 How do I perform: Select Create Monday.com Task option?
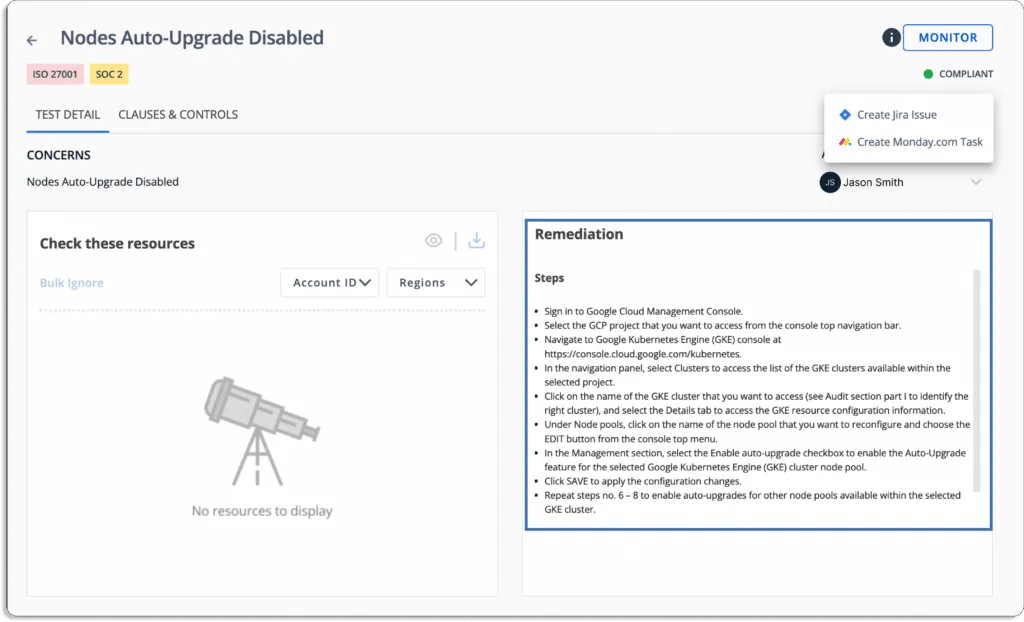[x=915, y=141]
